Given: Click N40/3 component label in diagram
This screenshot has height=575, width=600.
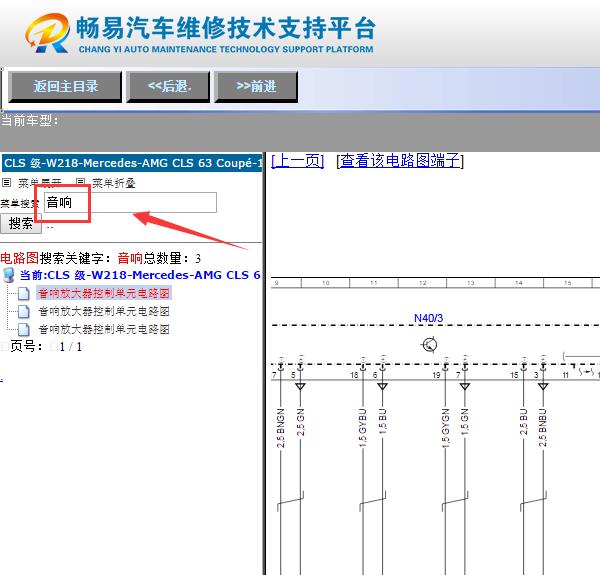Looking at the screenshot, I should [x=428, y=318].
